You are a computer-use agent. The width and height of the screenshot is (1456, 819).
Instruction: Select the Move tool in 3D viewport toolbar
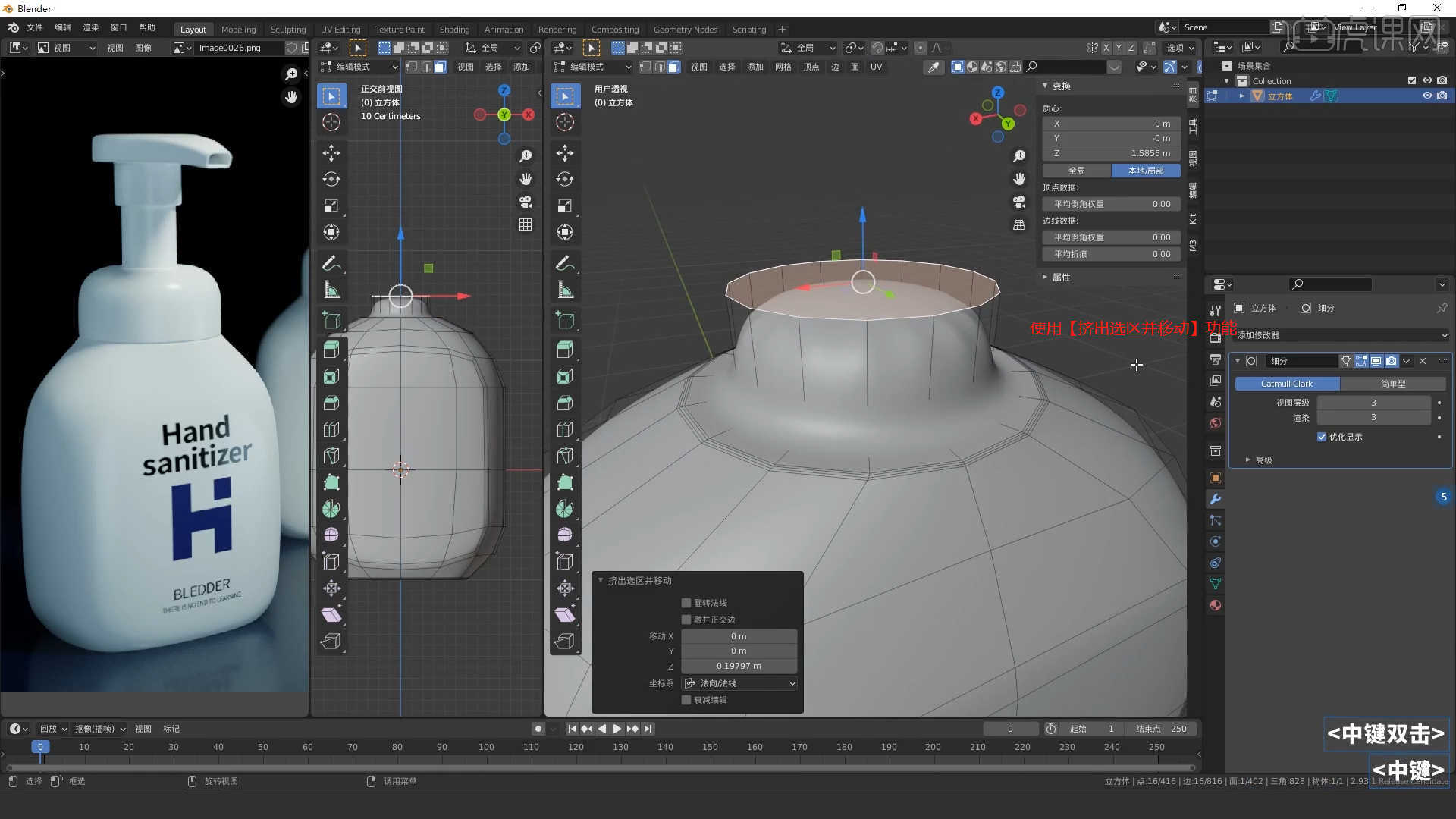pos(565,153)
